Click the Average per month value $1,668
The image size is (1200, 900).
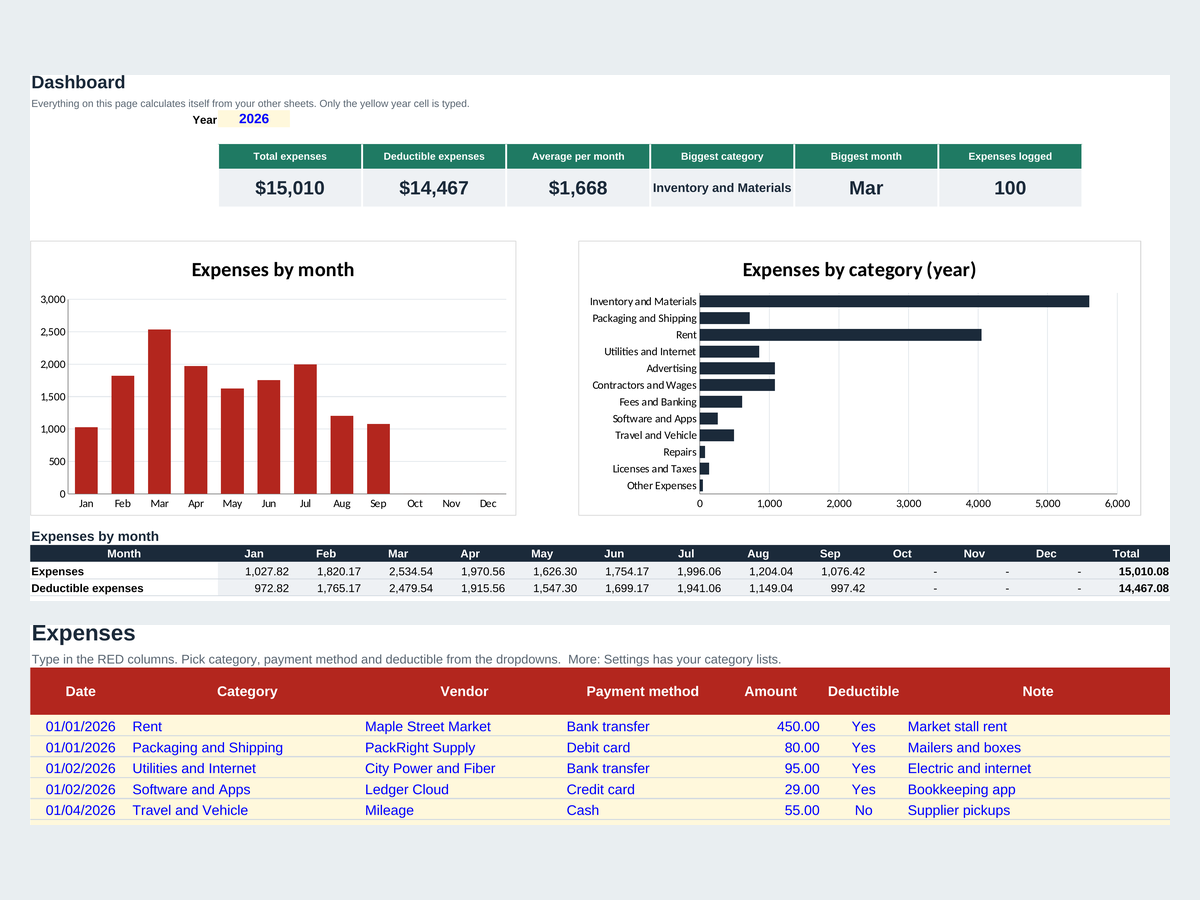coord(578,188)
